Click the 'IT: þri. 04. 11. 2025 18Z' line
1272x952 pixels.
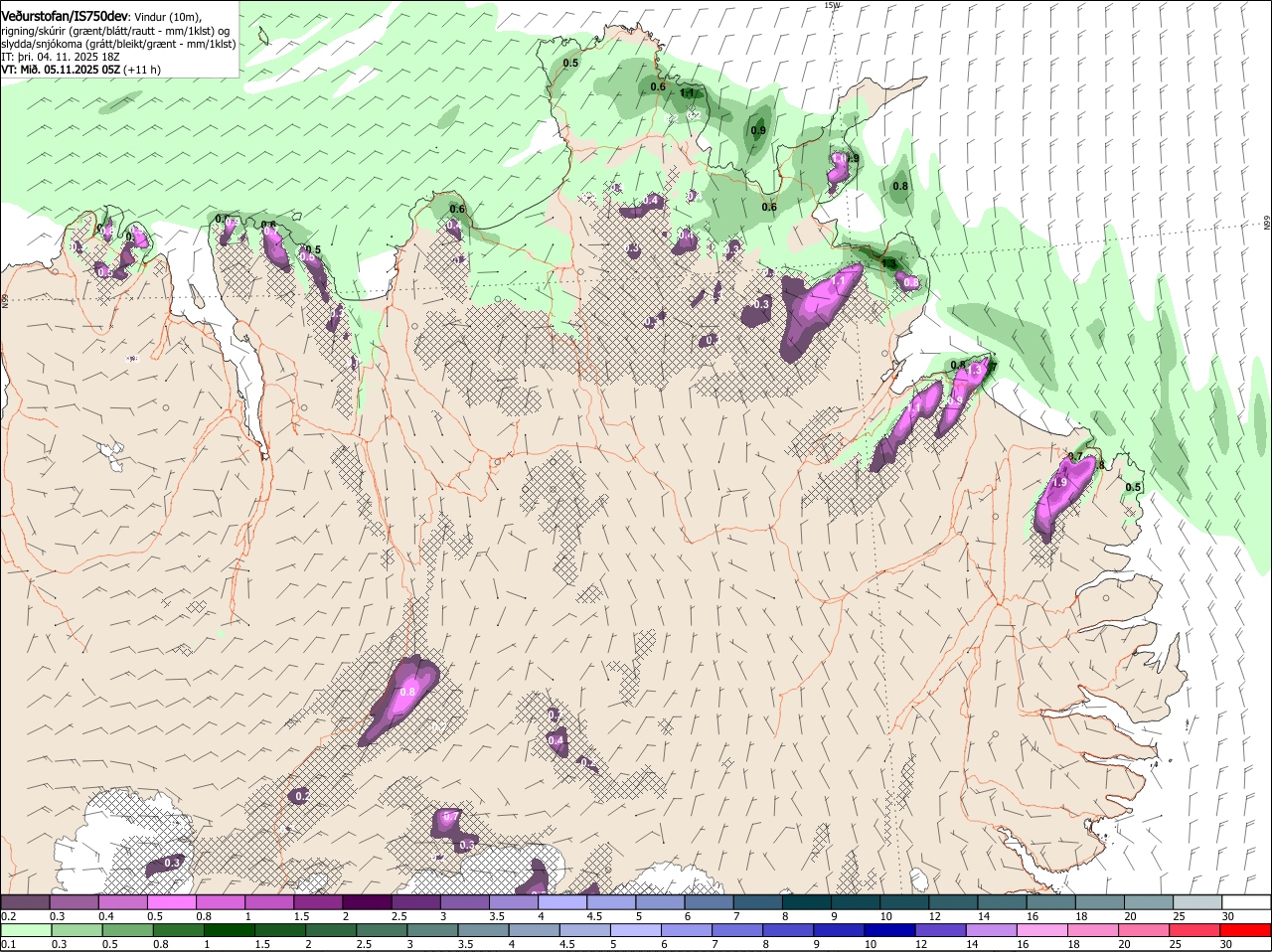pyautogui.click(x=62, y=57)
